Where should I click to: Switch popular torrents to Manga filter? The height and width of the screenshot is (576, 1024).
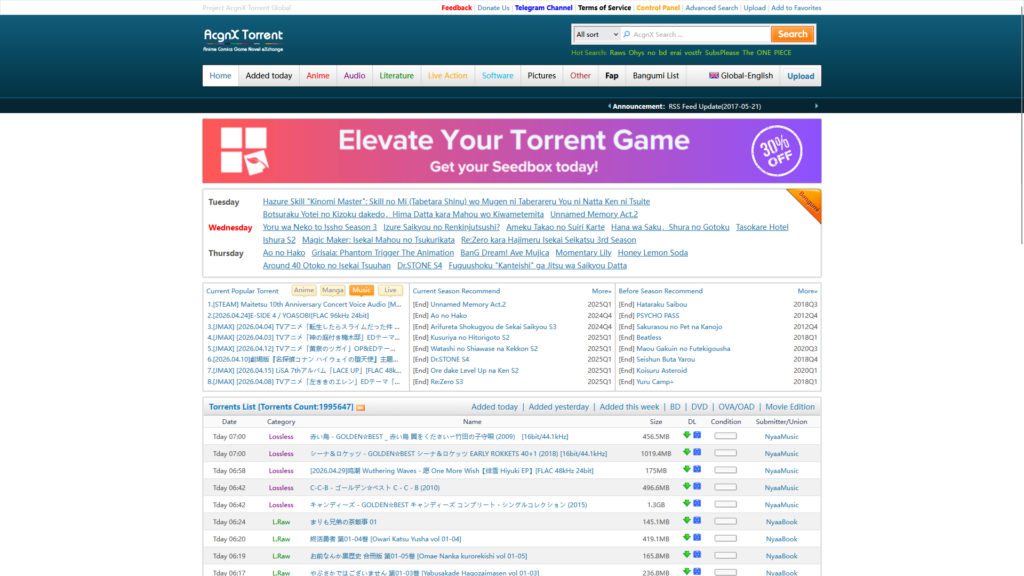click(332, 290)
